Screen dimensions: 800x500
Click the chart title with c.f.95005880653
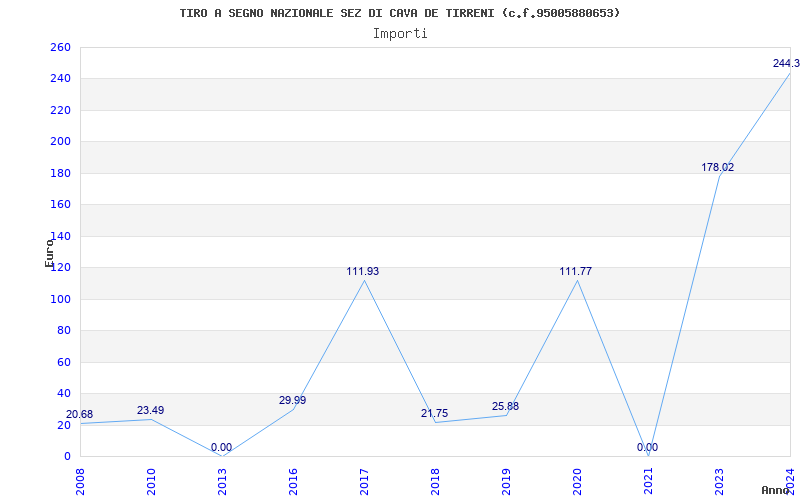click(x=400, y=13)
